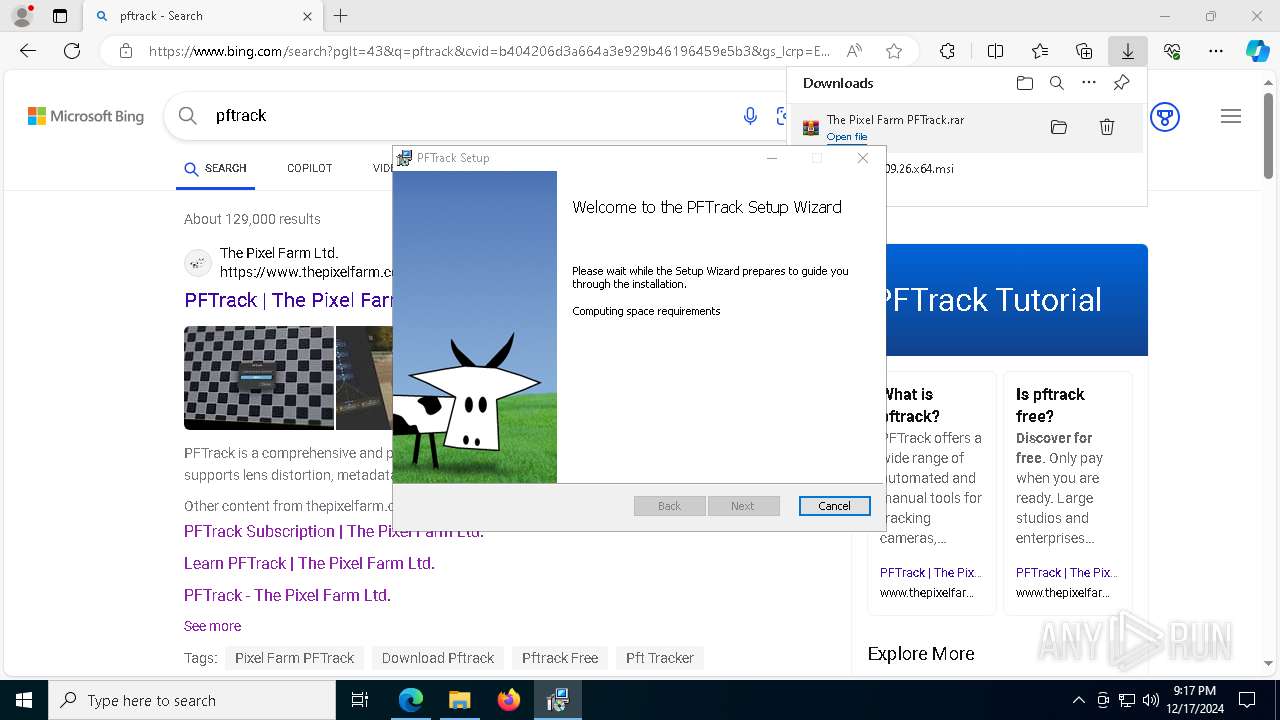Click the Open file link
Viewport: 1280px width, 720px height.
point(847,137)
